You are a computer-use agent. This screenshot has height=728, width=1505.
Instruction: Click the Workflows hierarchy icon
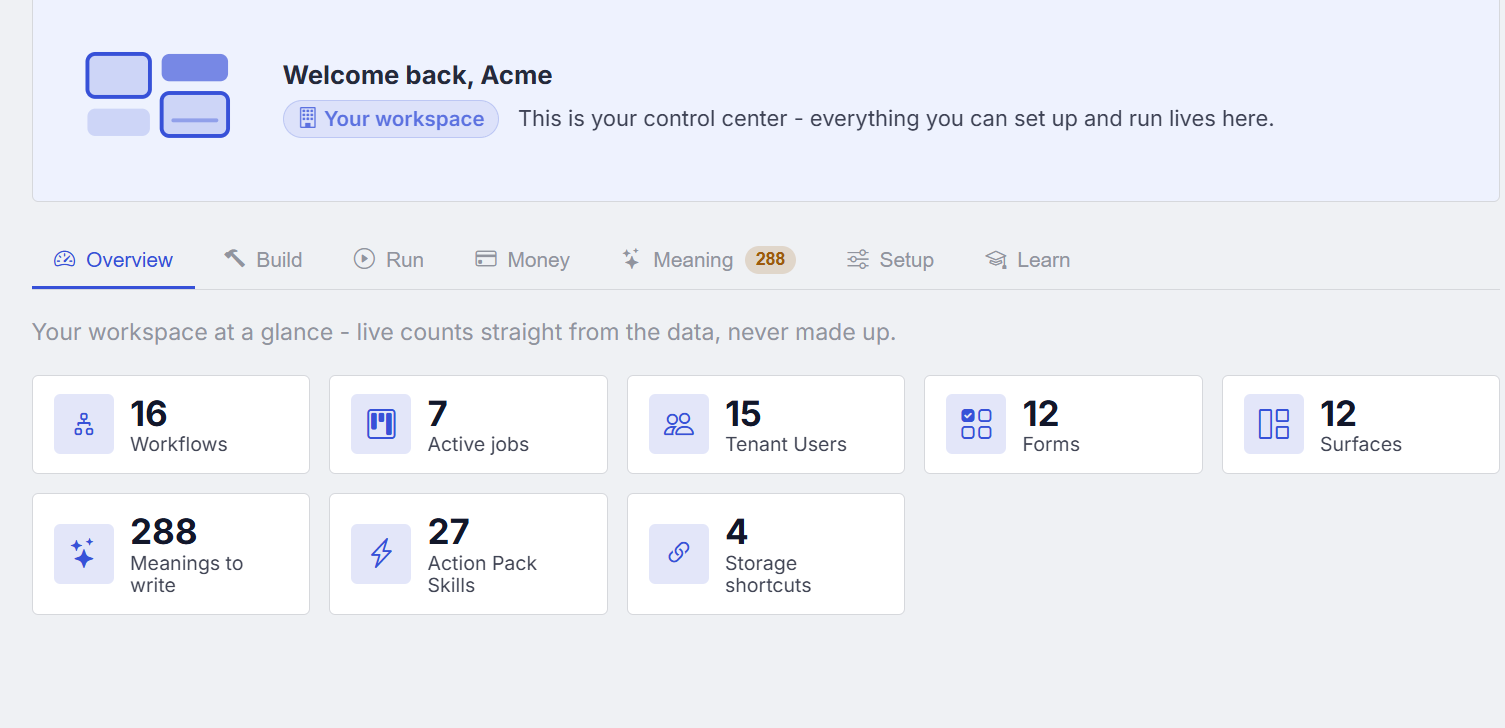(84, 424)
